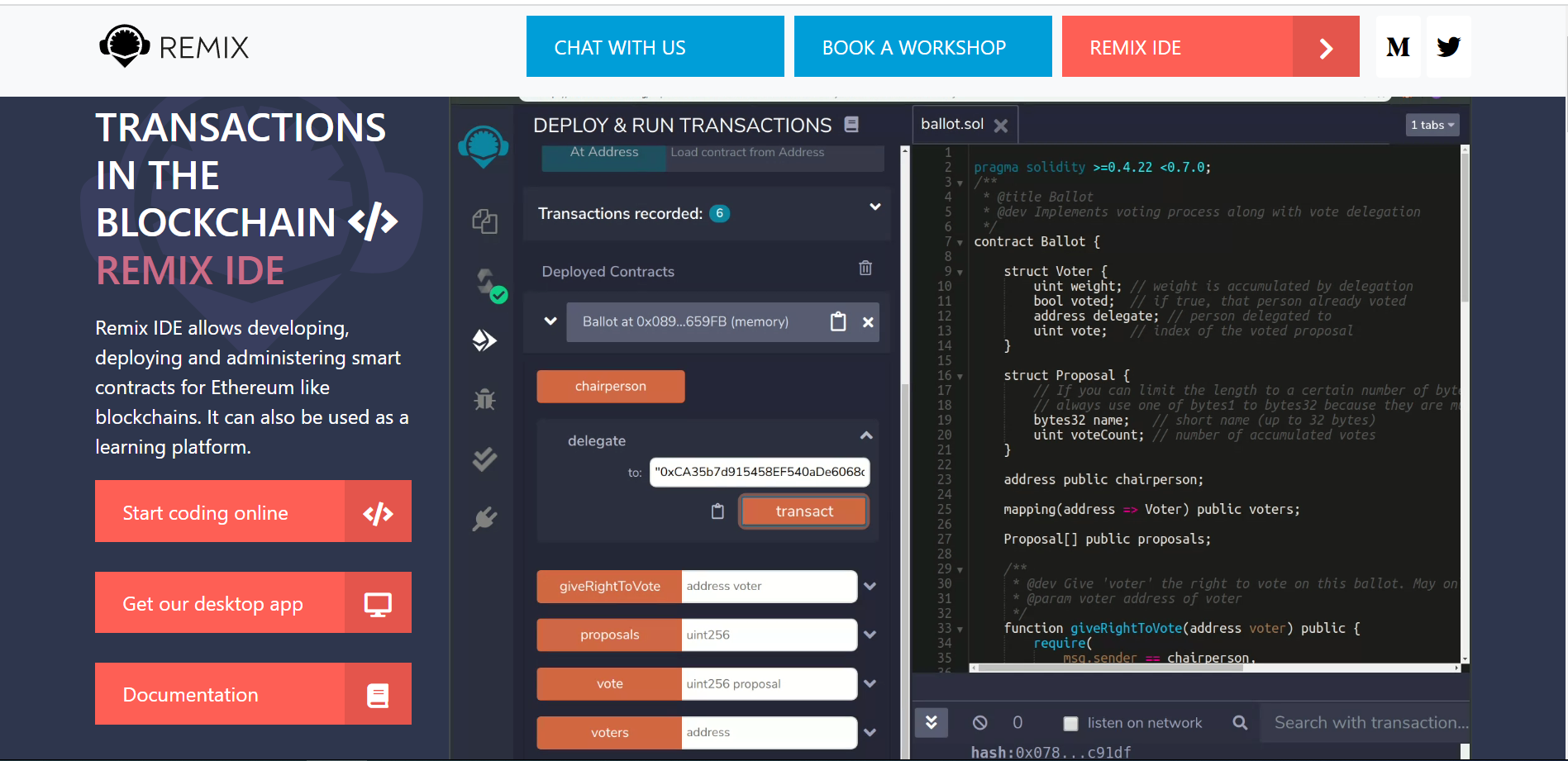This screenshot has width=1568, height=761.
Task: Open the plugin manager plug icon
Action: click(x=484, y=519)
